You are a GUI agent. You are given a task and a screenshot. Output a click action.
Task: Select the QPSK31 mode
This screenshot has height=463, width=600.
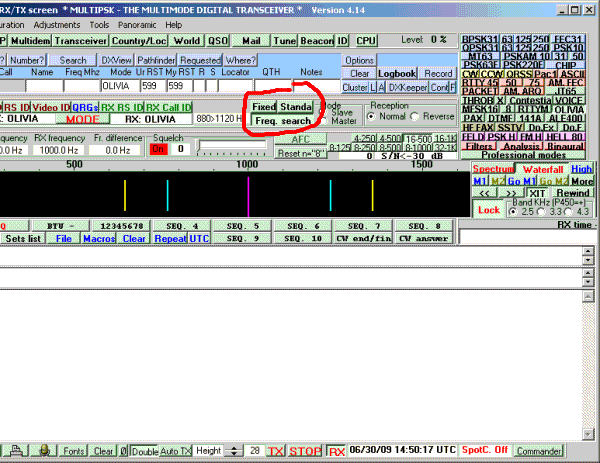pyautogui.click(x=479, y=48)
